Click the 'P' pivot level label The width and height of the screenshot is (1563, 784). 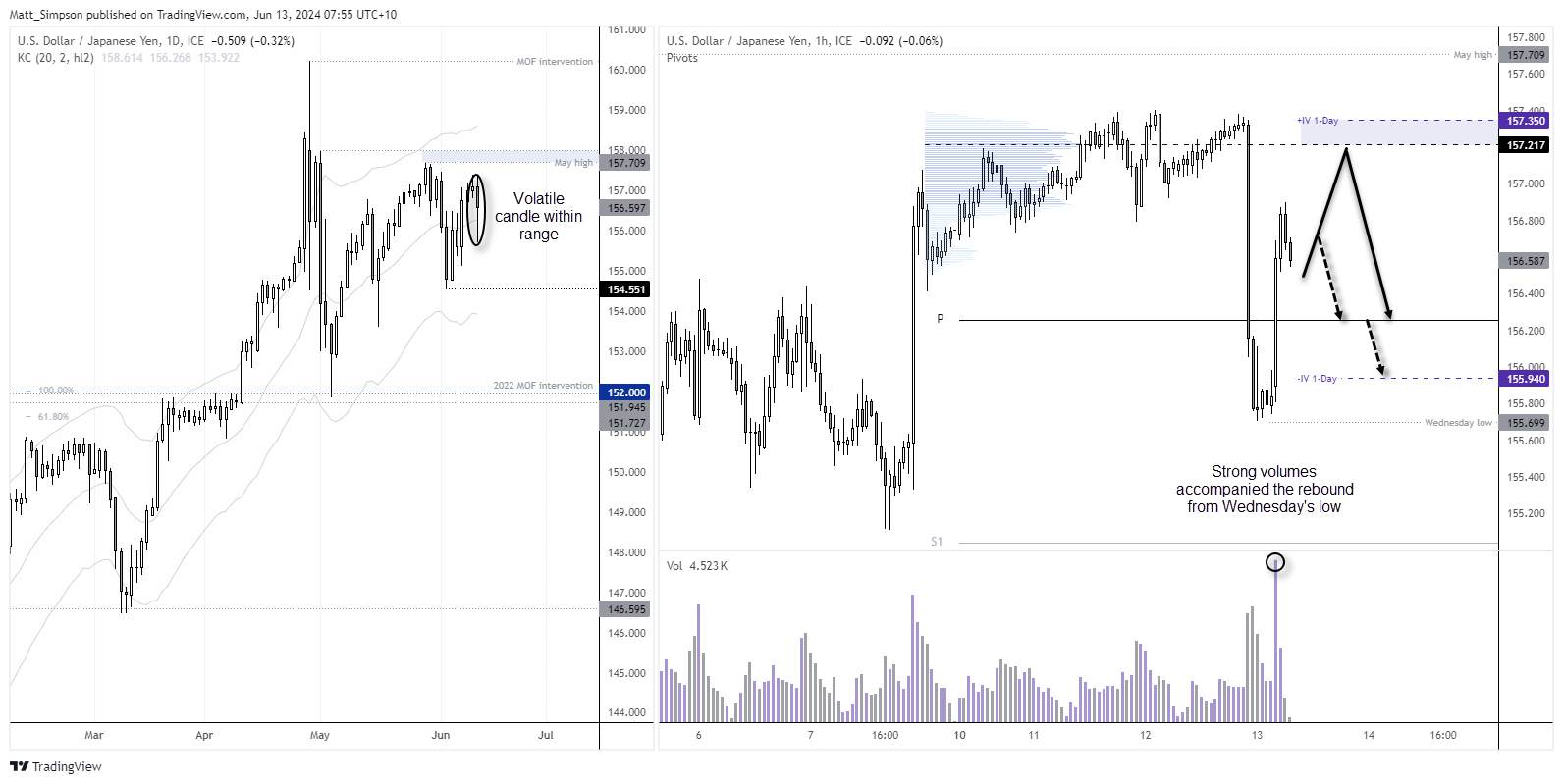(940, 319)
